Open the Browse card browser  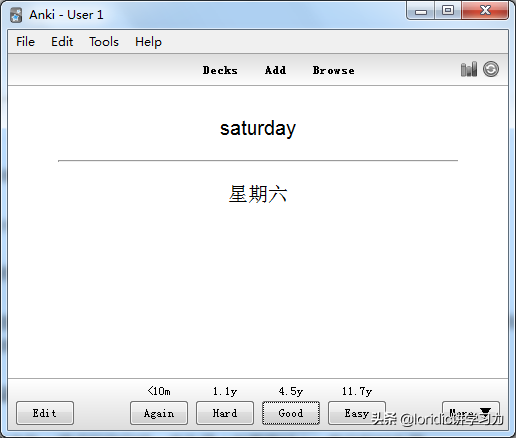[333, 70]
